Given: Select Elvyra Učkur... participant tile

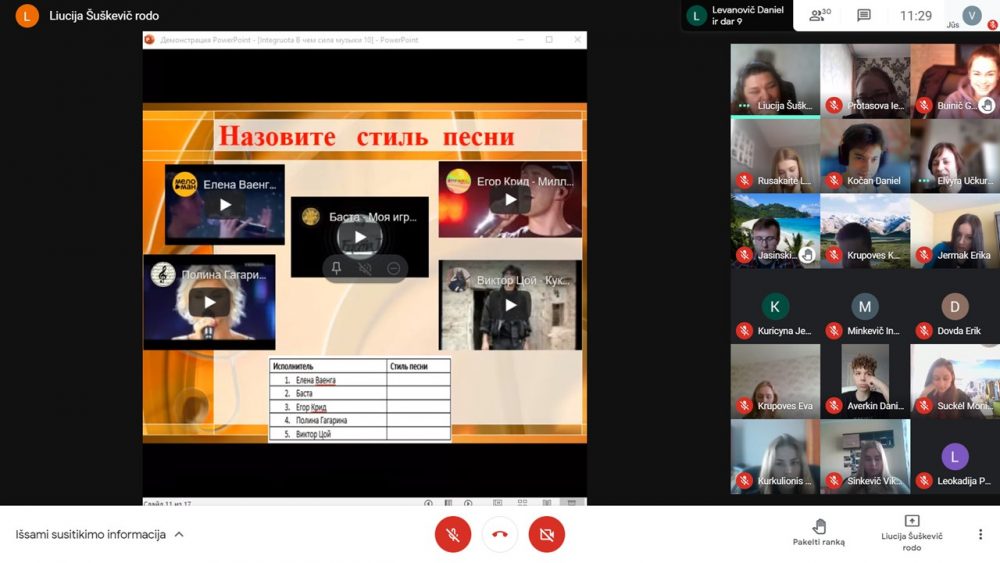Looking at the screenshot, I should click(955, 156).
